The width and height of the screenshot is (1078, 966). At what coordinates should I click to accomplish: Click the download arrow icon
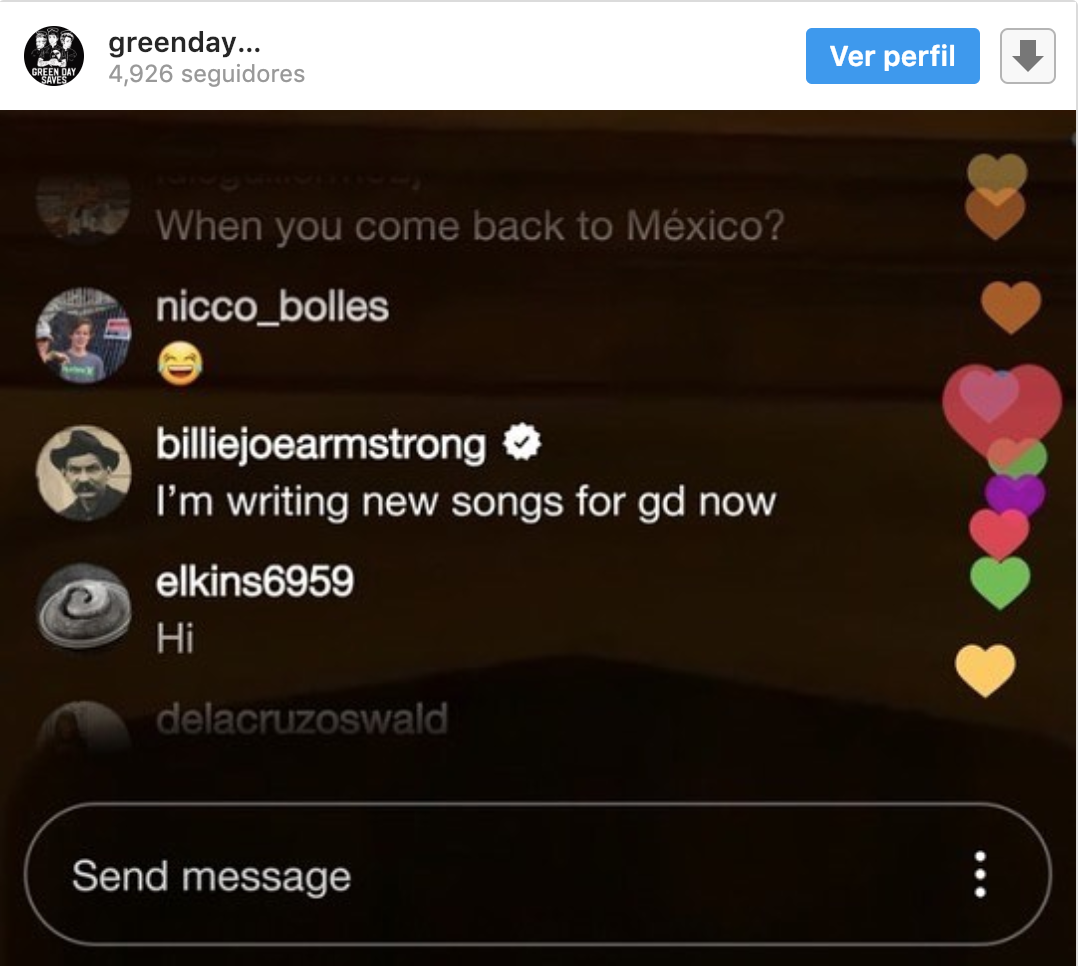point(1027,56)
